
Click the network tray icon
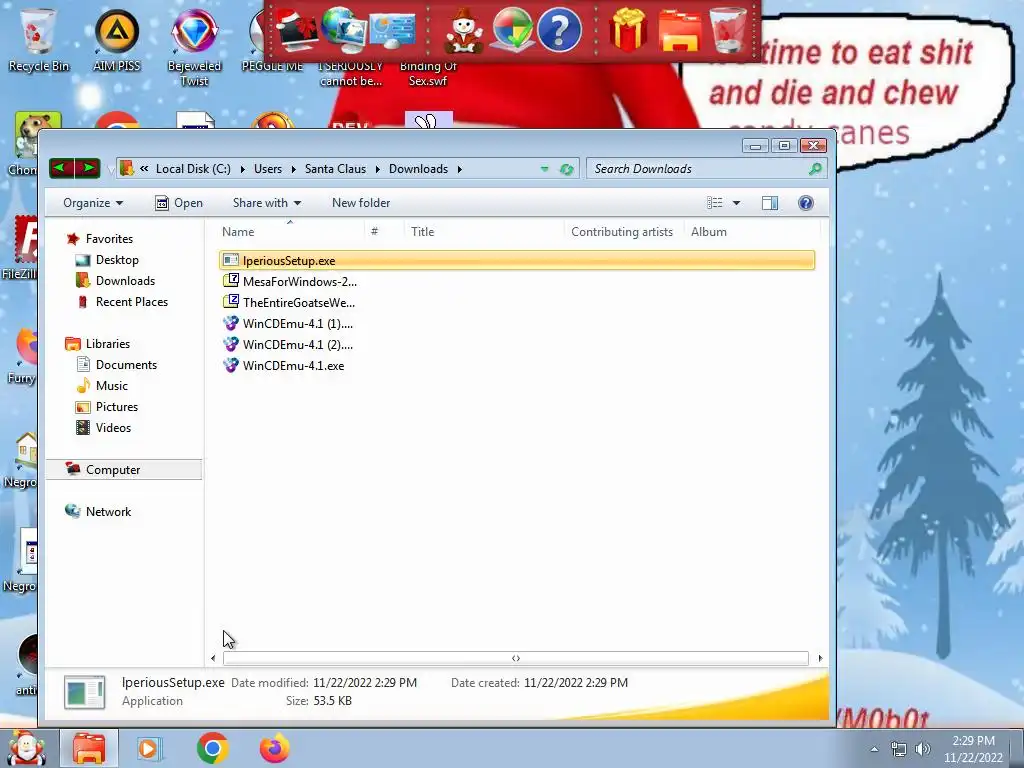pos(899,749)
